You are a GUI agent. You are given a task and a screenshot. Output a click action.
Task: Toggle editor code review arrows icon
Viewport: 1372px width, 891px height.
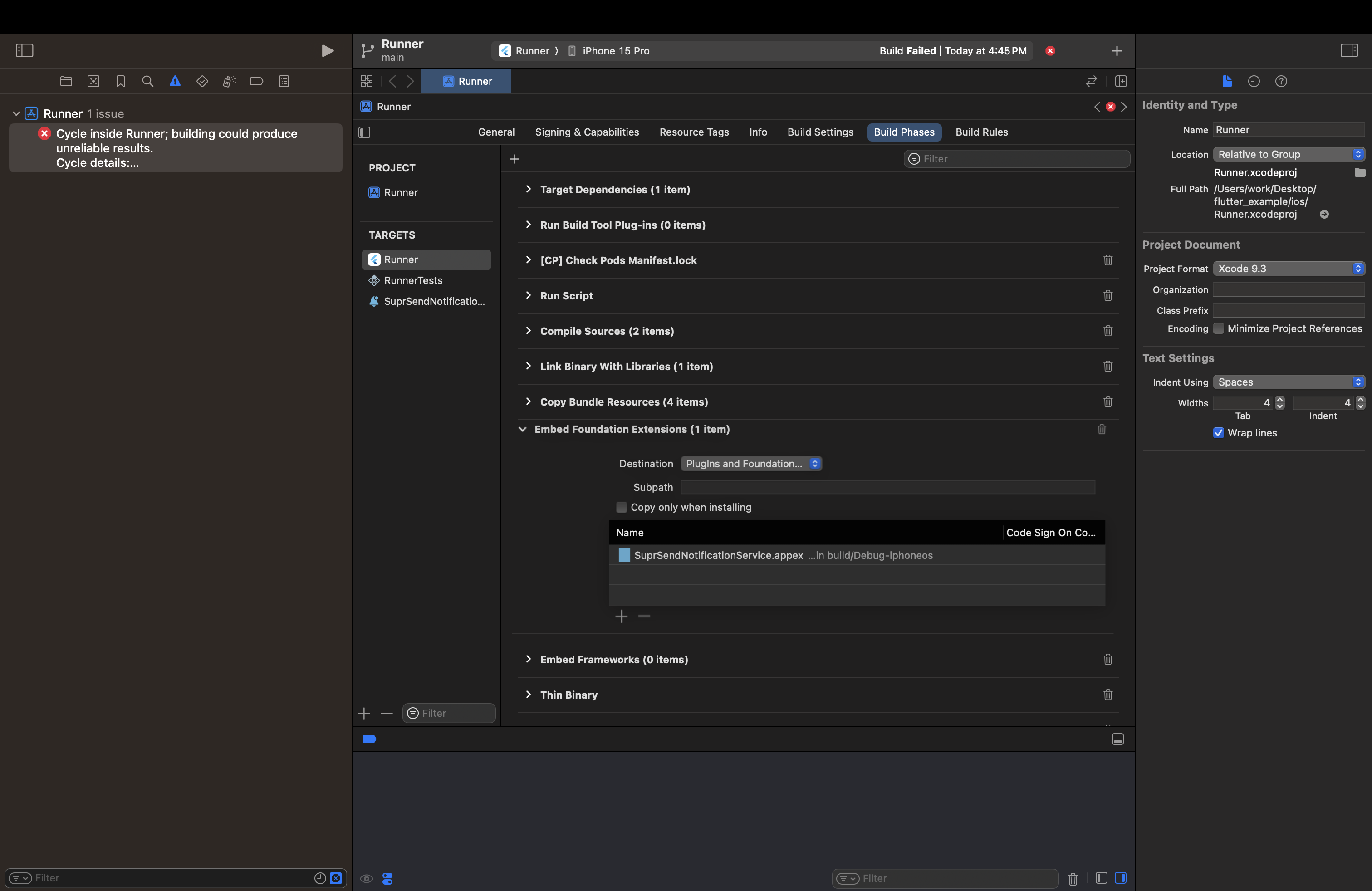(1091, 81)
